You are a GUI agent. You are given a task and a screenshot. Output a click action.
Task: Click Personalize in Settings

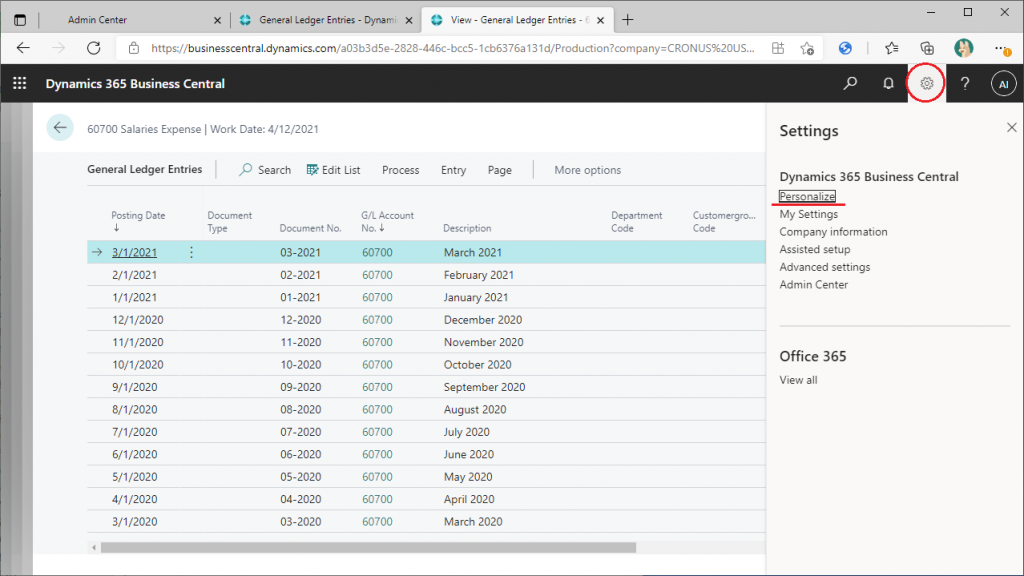point(807,196)
